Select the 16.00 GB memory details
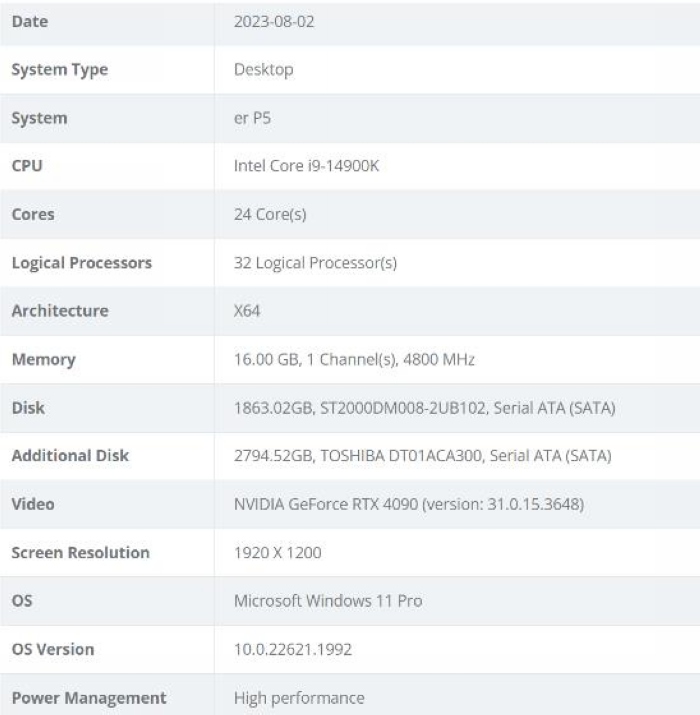Screen dimensions: 700x715 [x=354, y=359]
